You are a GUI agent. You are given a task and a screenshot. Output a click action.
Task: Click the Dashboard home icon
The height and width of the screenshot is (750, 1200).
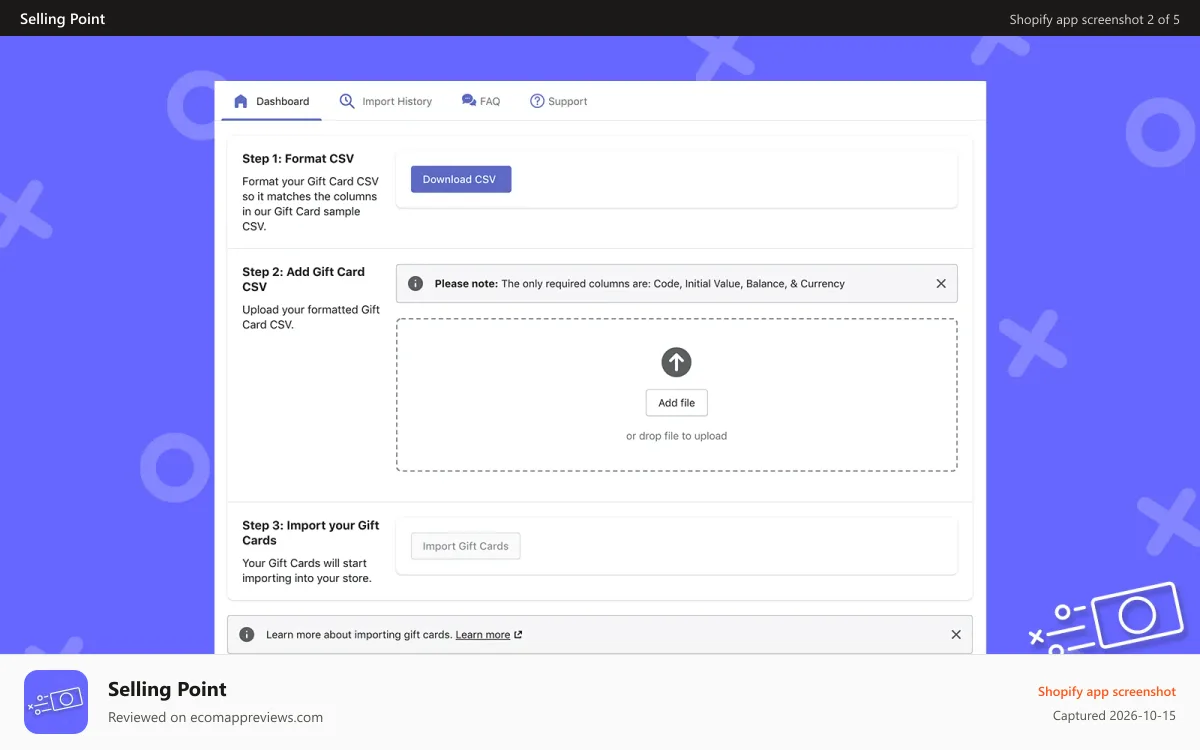coord(240,101)
